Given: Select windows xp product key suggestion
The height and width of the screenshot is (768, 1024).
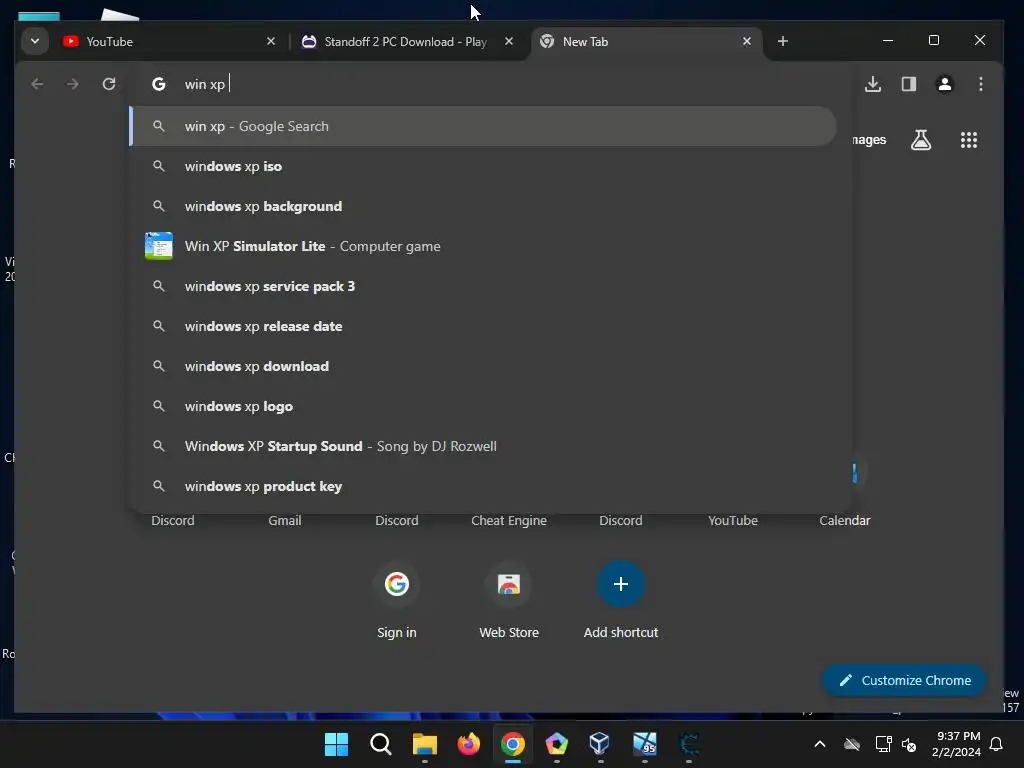Looking at the screenshot, I should [483, 486].
